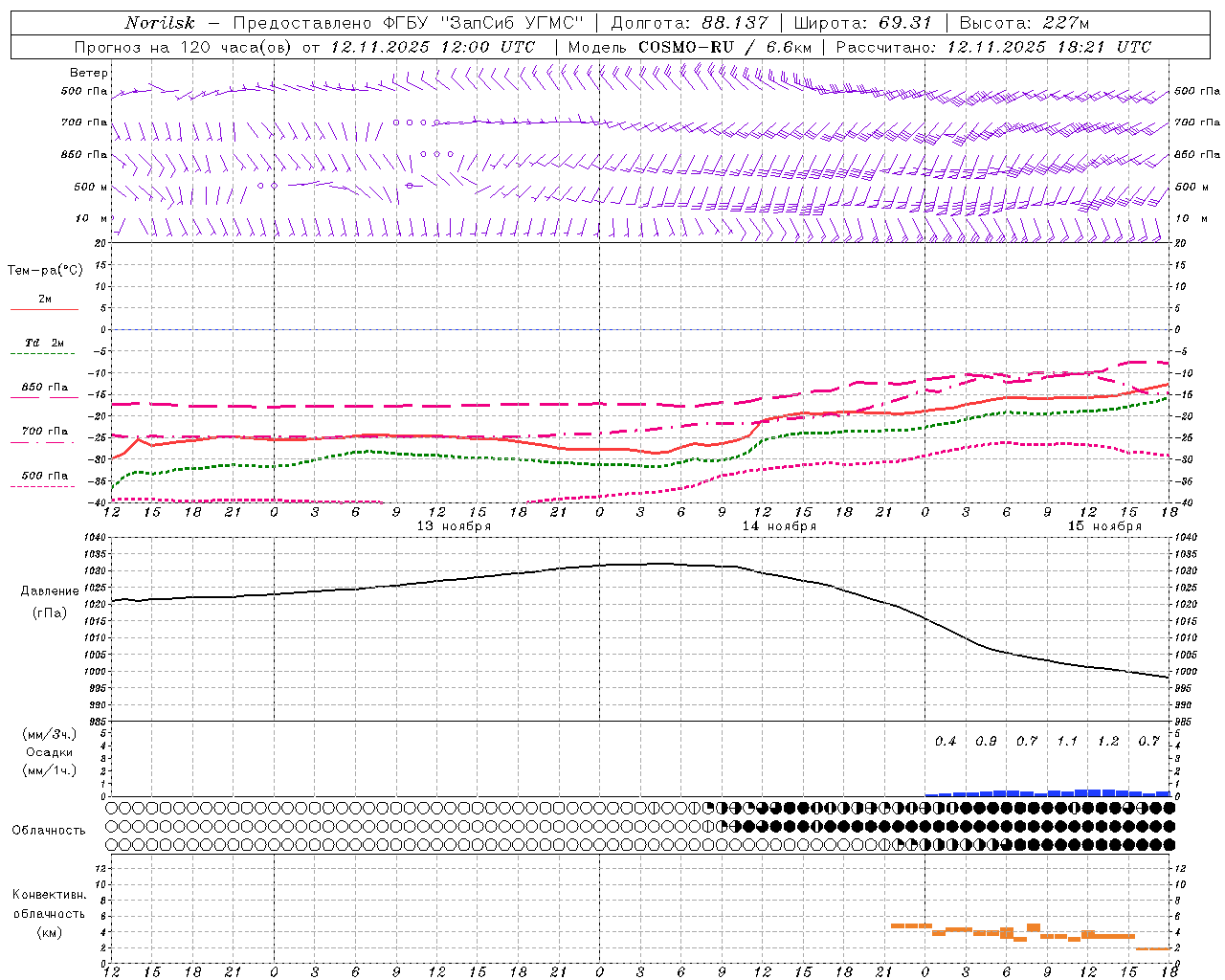
Task: Click the Norilsk station title
Action: pos(160,23)
